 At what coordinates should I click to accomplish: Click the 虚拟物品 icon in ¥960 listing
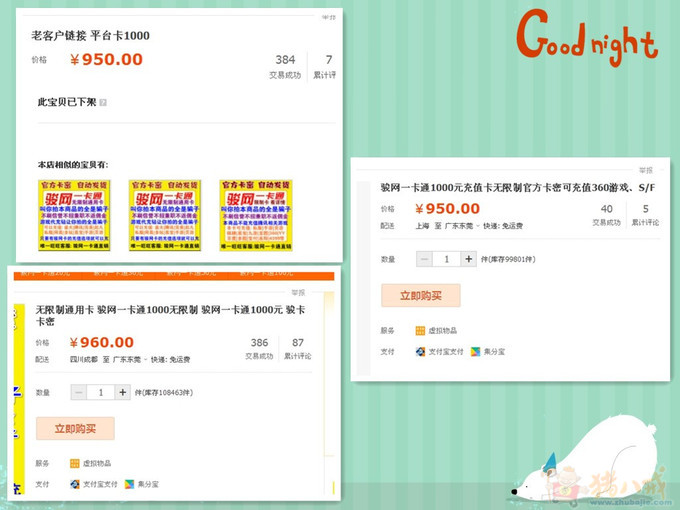point(75,463)
